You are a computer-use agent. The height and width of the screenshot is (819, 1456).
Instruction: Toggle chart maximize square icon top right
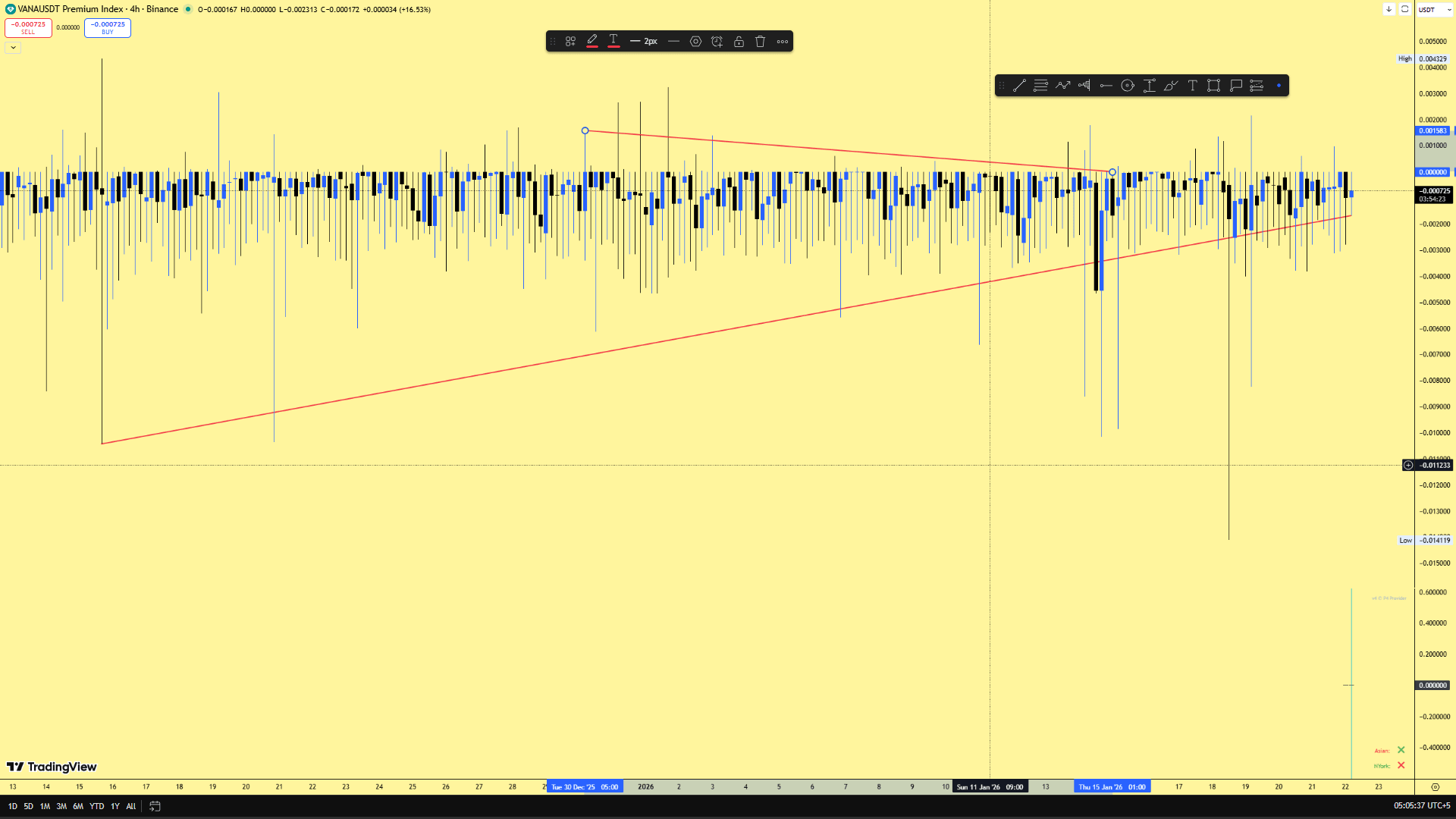pos(1404,9)
